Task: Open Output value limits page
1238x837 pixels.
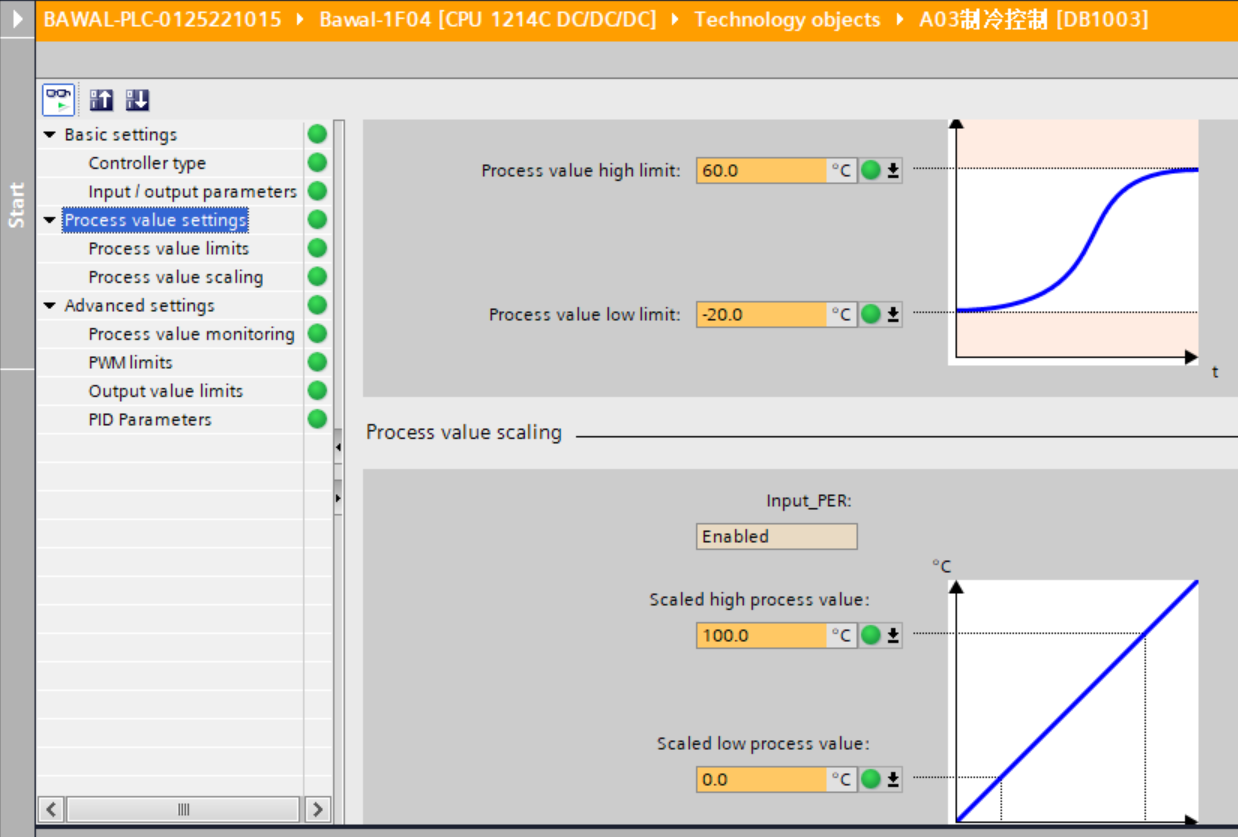Action: (166, 391)
